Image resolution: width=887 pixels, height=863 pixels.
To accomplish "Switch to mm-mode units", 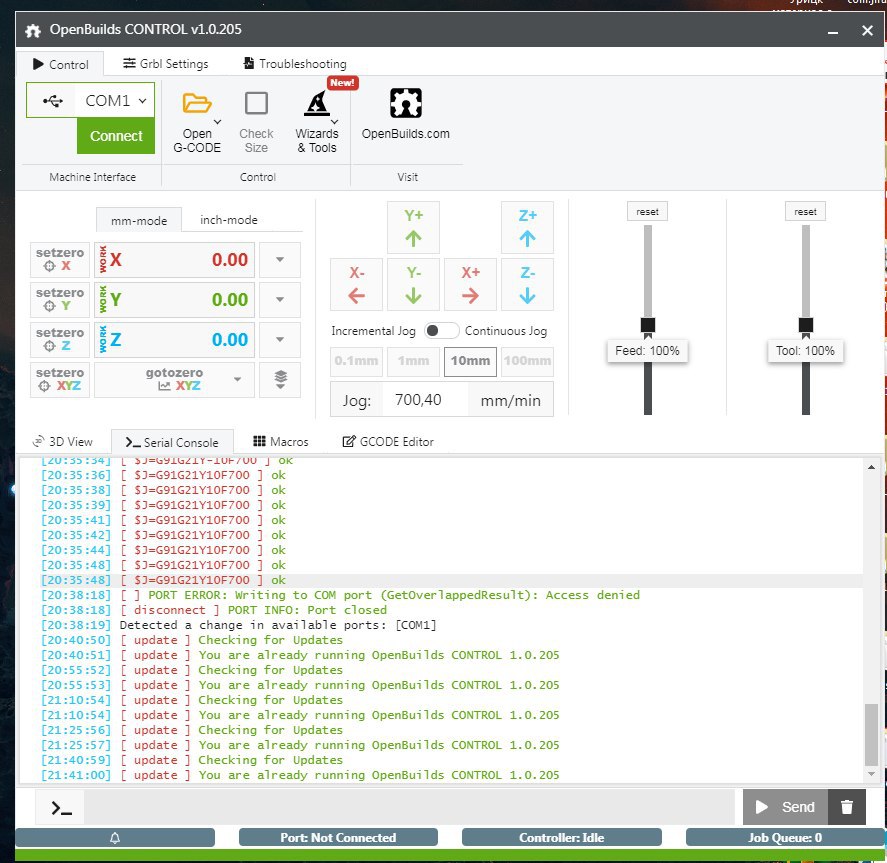I will tap(139, 221).
